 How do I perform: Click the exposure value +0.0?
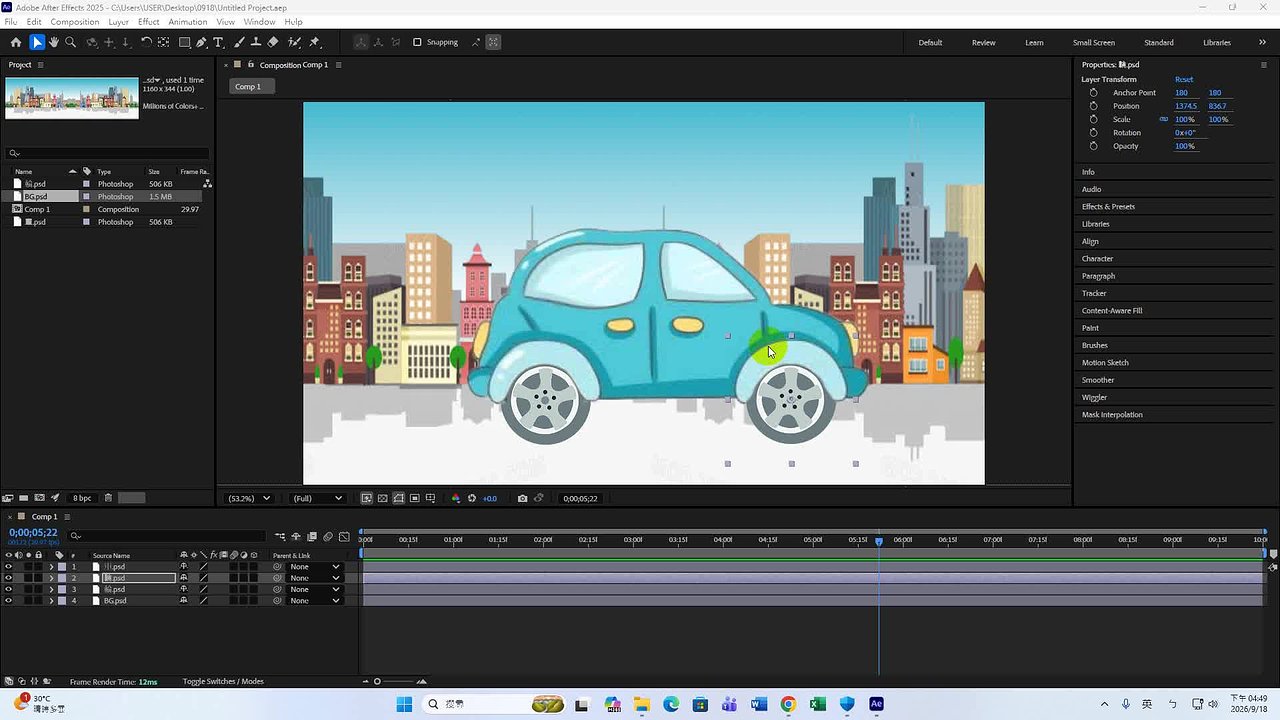490,498
